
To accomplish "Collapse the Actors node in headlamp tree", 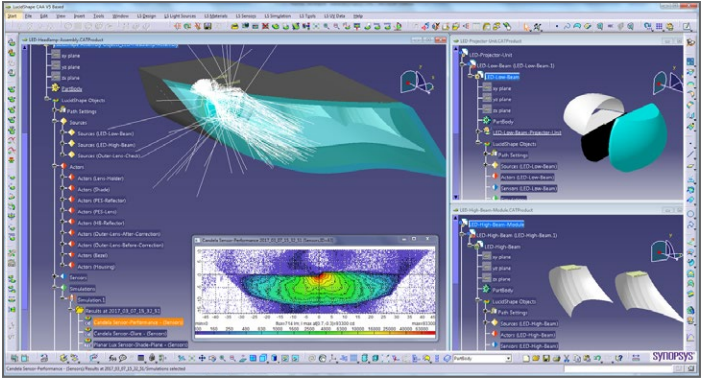I will tap(55, 167).
